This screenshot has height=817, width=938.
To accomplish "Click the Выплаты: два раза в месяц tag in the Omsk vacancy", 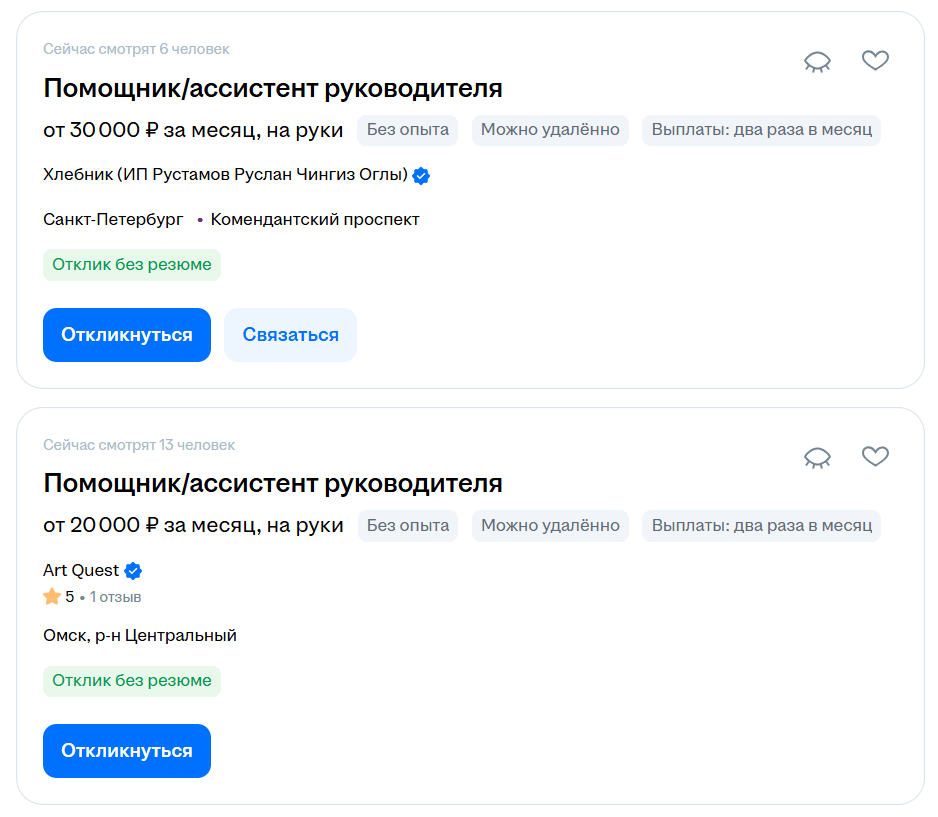I will (761, 525).
